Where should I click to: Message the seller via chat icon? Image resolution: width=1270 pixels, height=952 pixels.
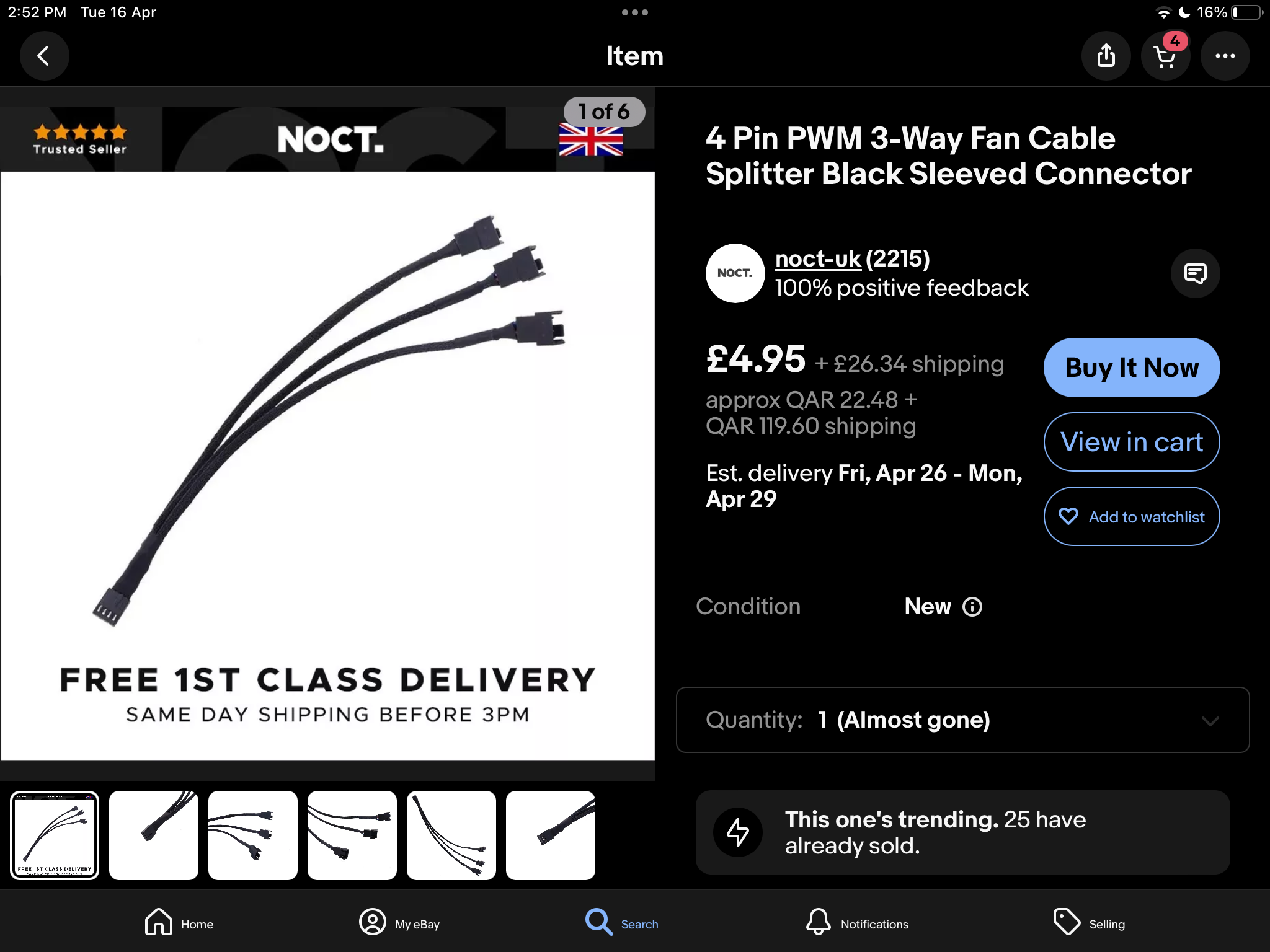(x=1195, y=273)
